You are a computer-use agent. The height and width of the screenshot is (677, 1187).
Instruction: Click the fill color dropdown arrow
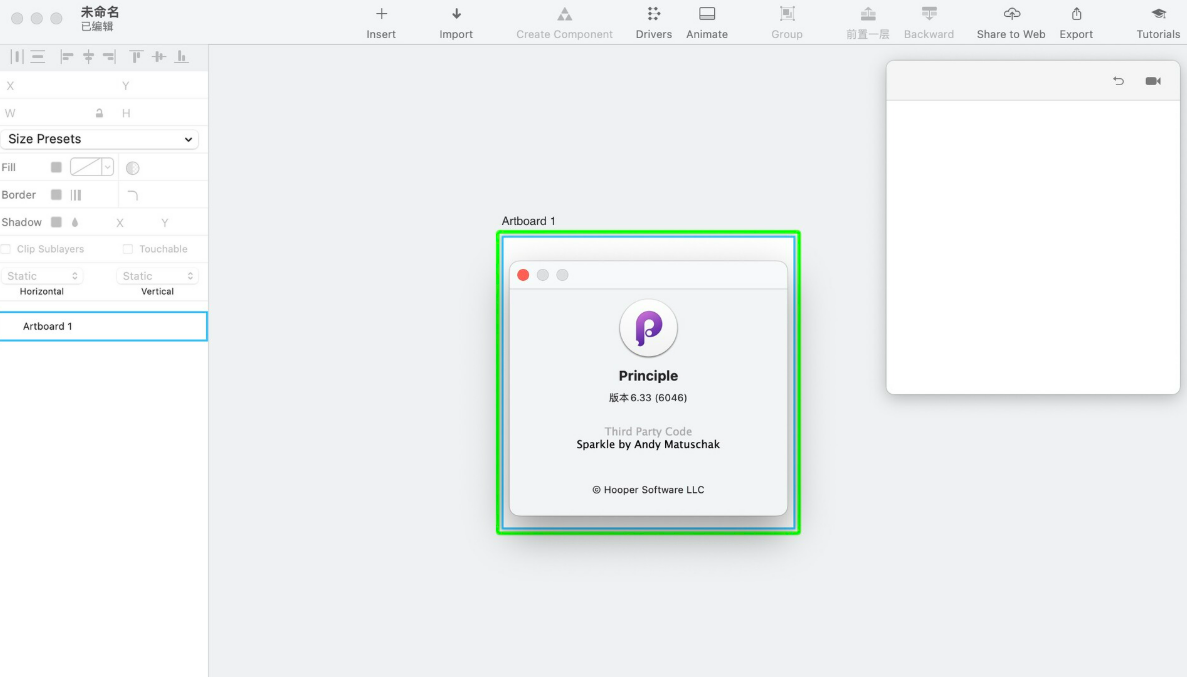[x=107, y=167]
